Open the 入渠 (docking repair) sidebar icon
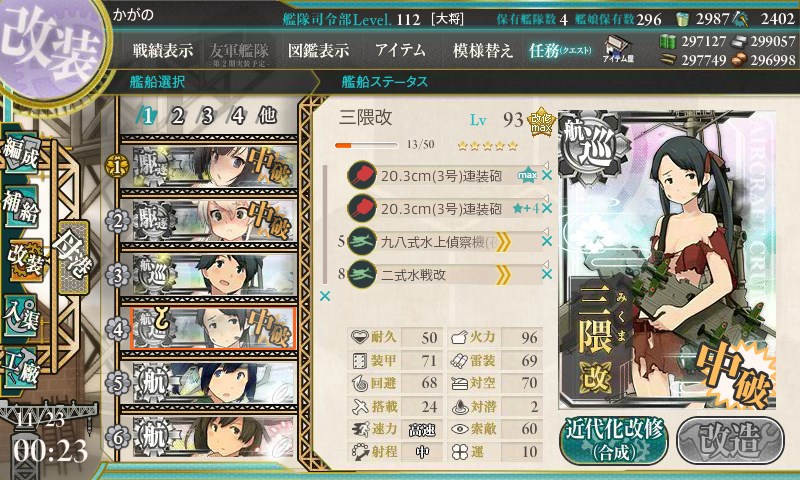 21,315
